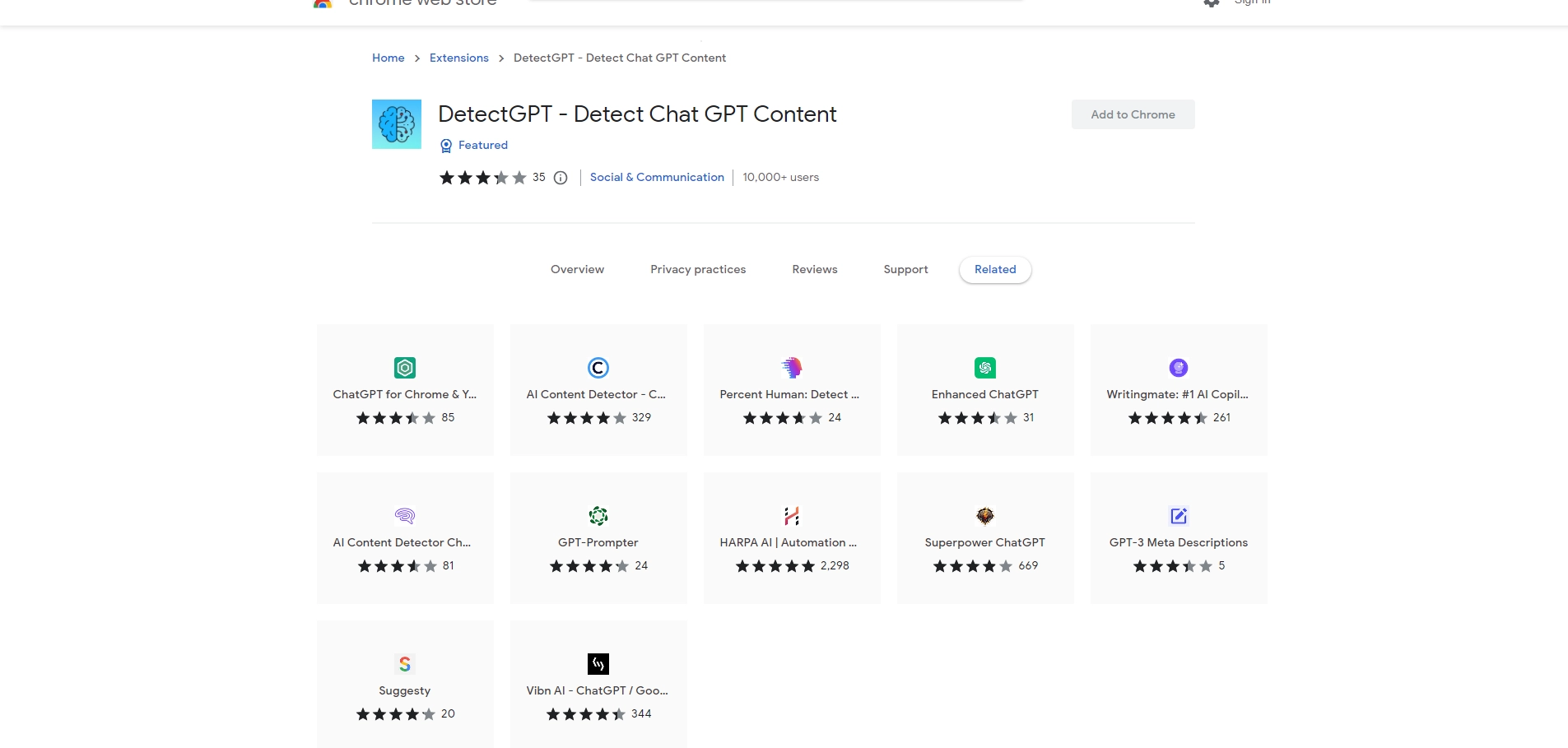Open the Social & Communication category link

(x=656, y=177)
